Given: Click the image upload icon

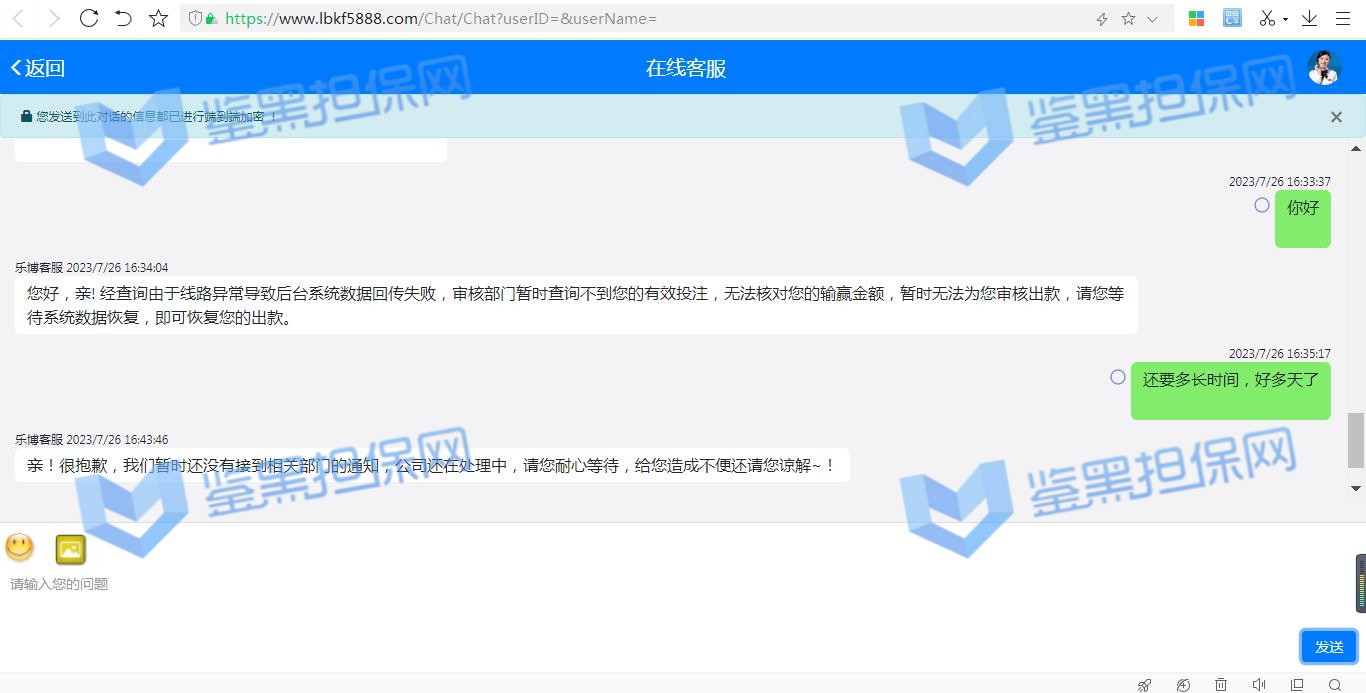Looking at the screenshot, I should coord(70,549).
